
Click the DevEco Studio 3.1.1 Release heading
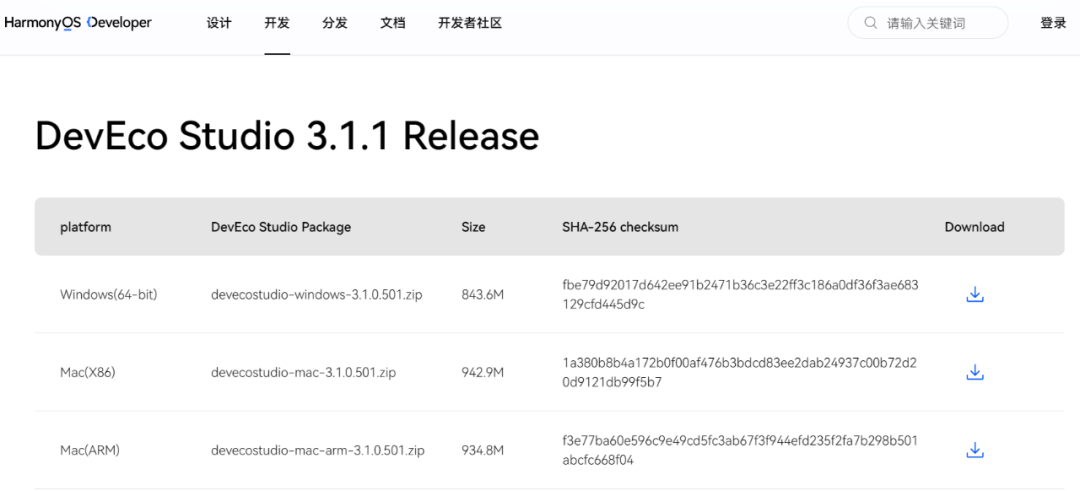click(x=287, y=136)
